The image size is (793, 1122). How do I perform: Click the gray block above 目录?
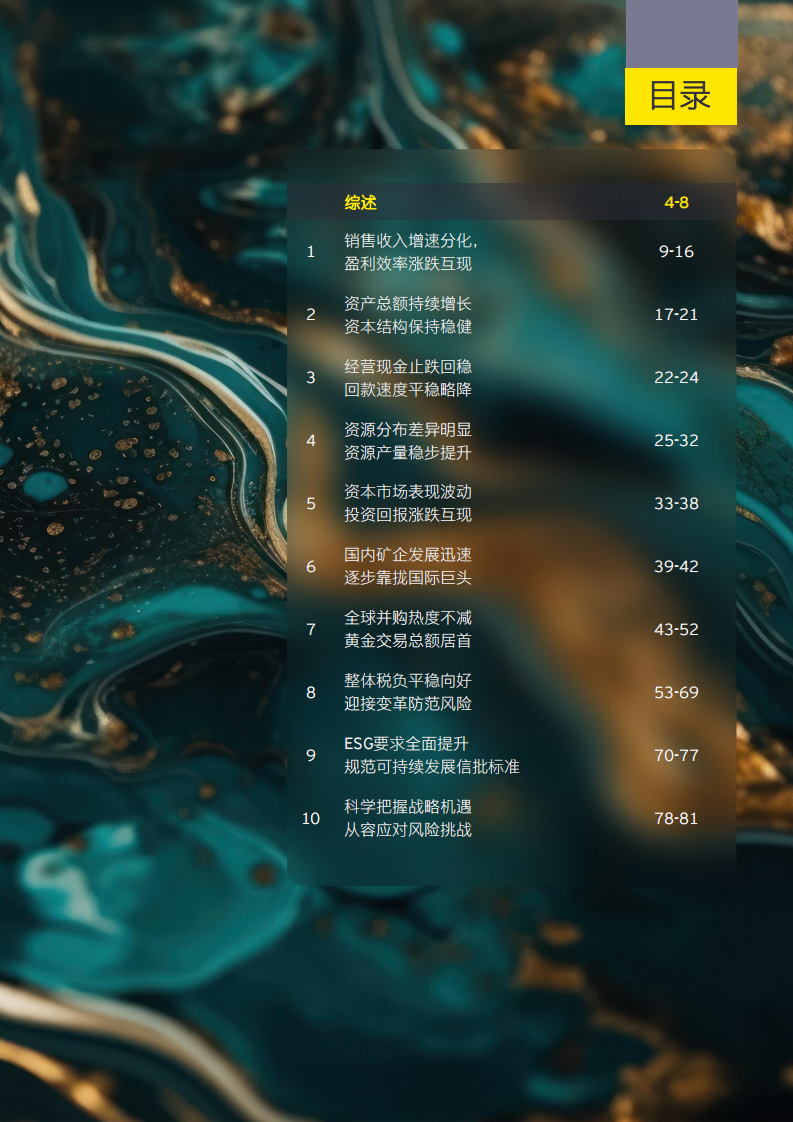coord(681,33)
